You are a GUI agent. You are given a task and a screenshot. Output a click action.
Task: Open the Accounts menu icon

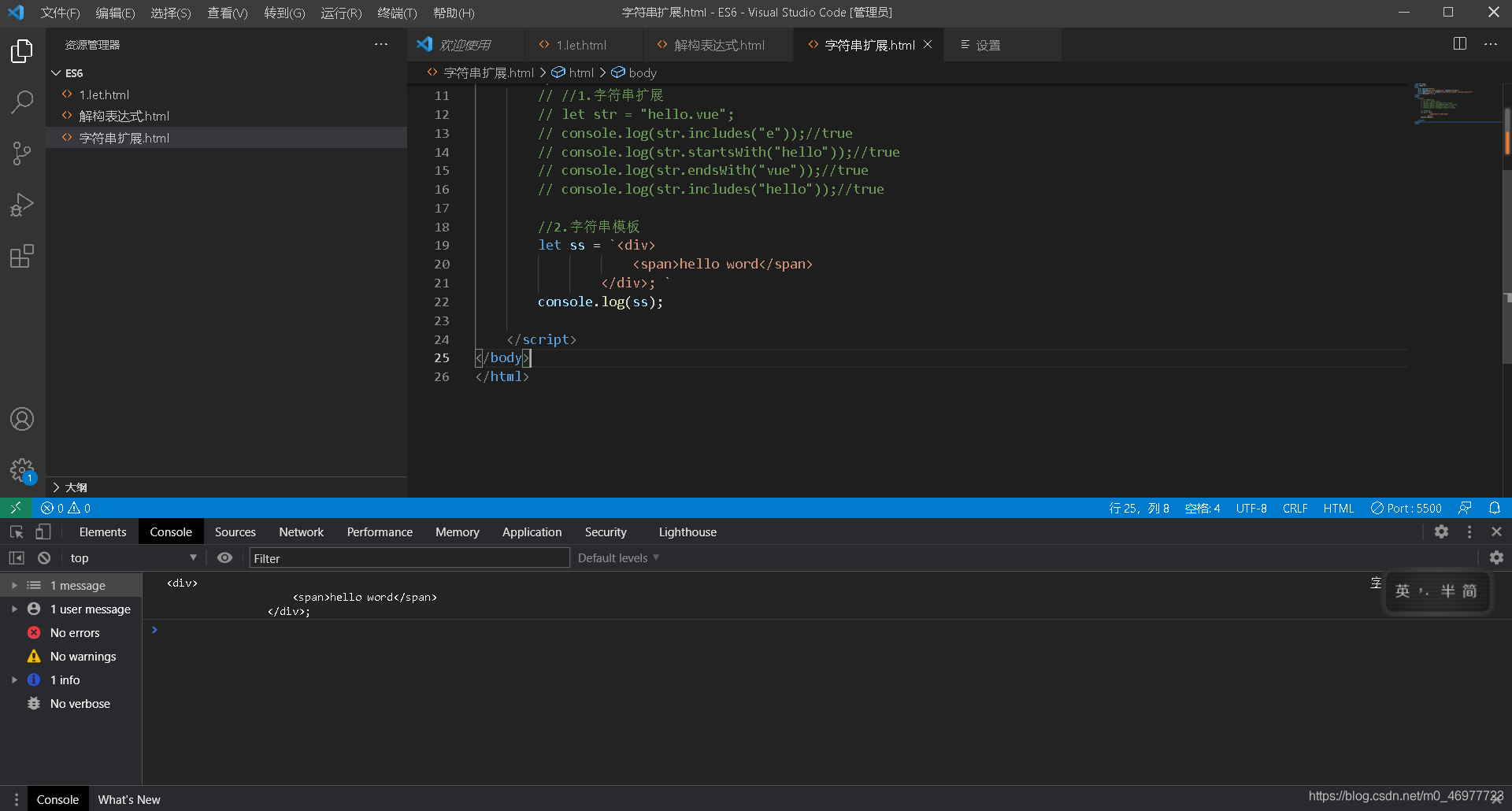click(x=22, y=419)
